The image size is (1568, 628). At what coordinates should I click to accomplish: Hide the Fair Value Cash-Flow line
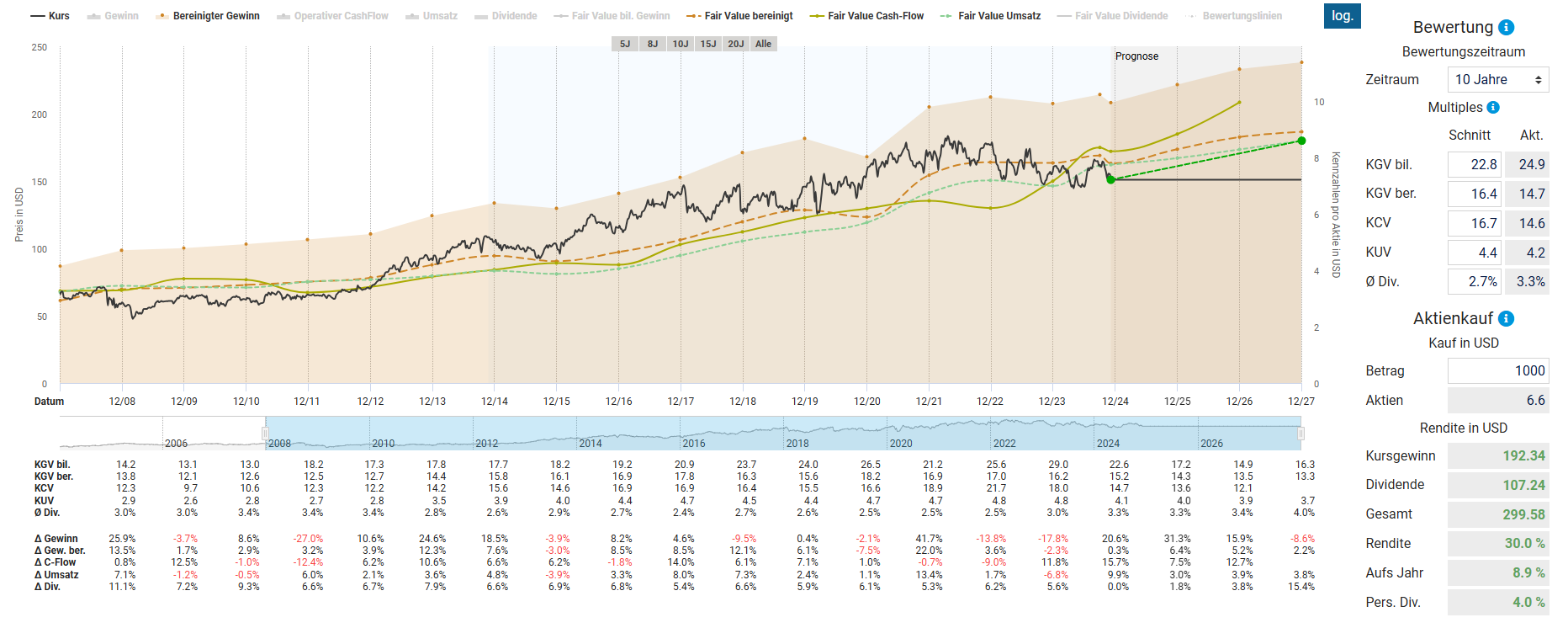tap(866, 16)
